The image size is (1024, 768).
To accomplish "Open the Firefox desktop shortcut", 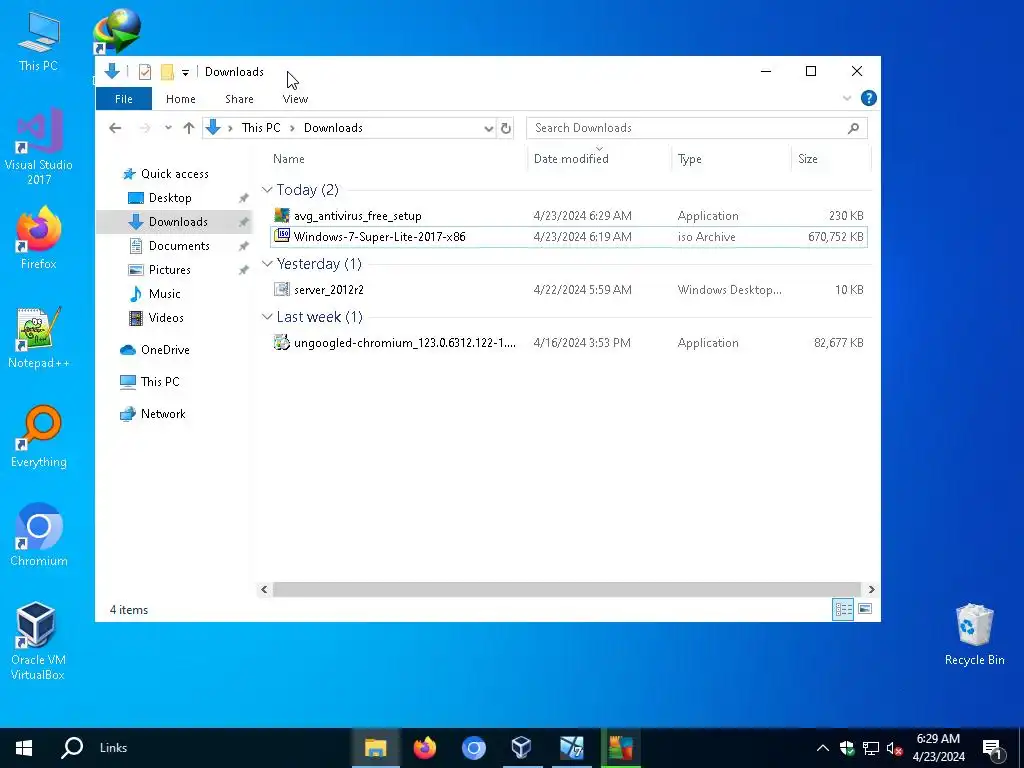I will [x=39, y=238].
